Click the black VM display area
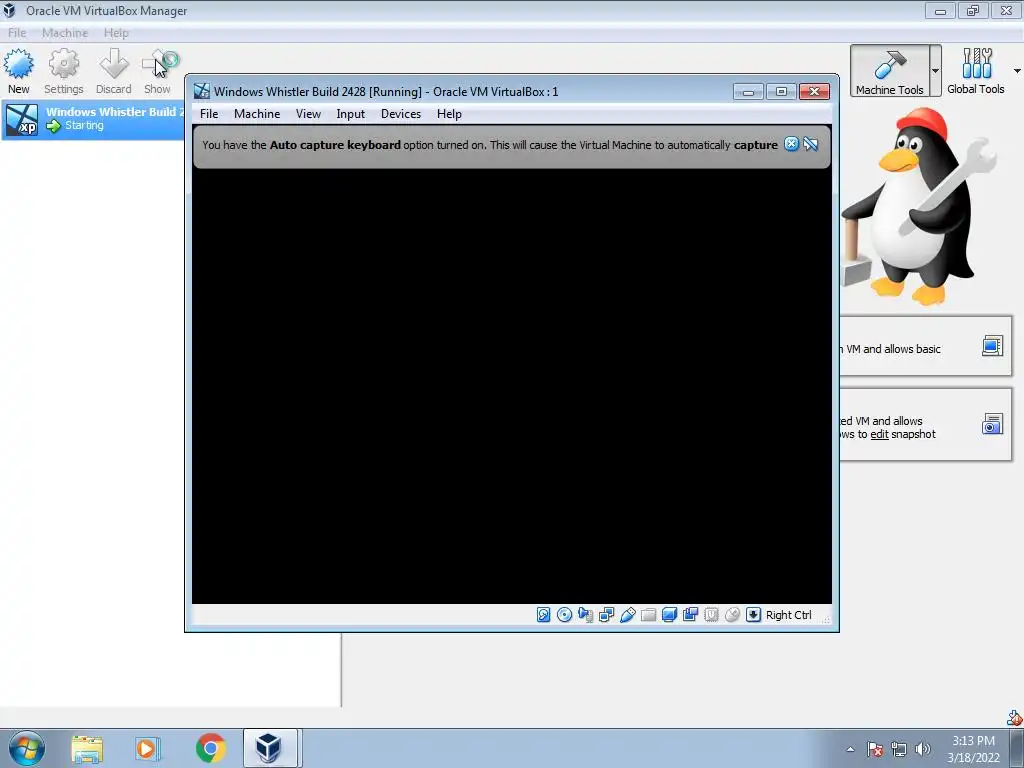The height and width of the screenshot is (768, 1024). pyautogui.click(x=511, y=385)
